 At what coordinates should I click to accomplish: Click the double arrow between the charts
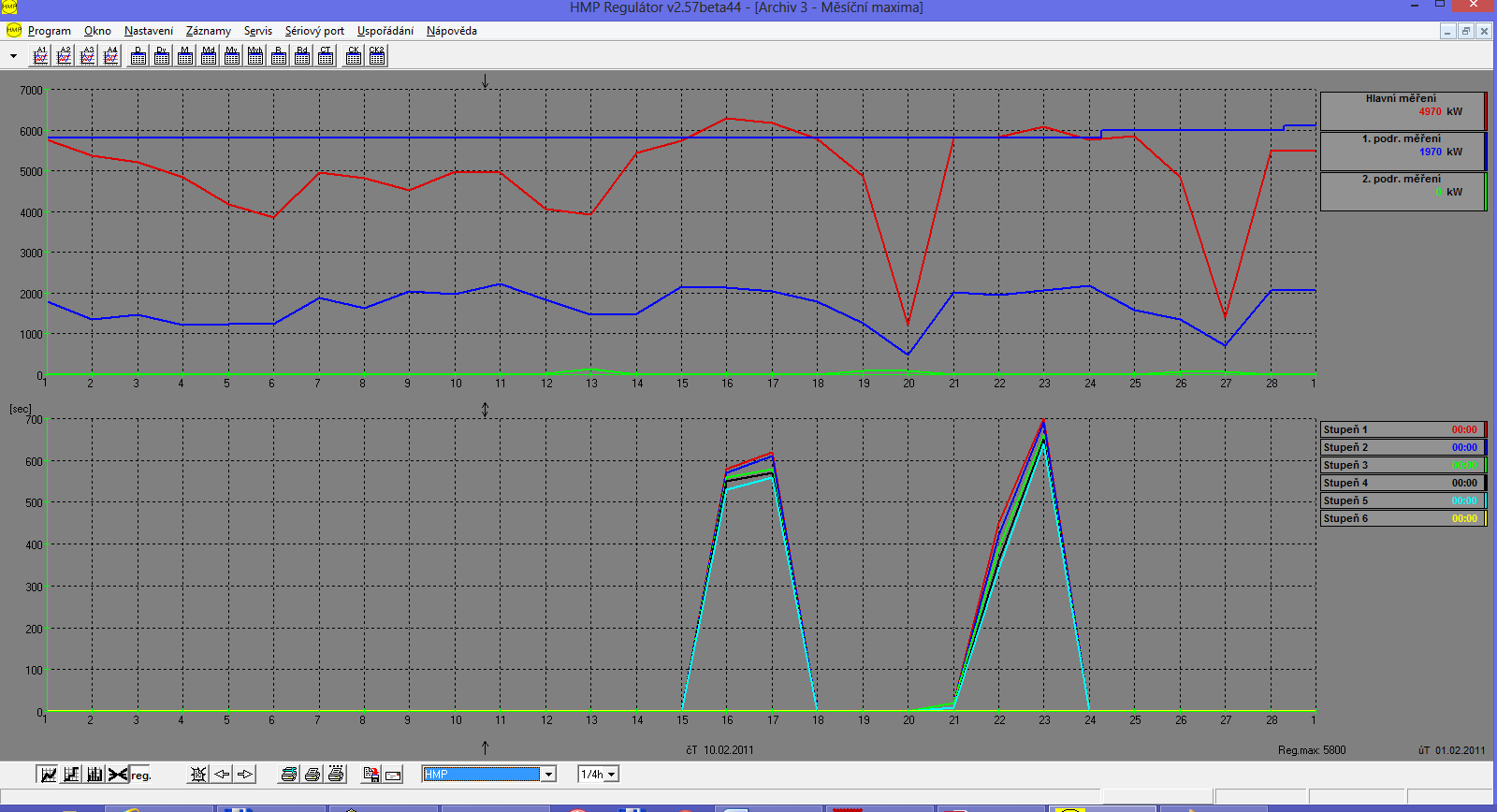click(x=485, y=410)
